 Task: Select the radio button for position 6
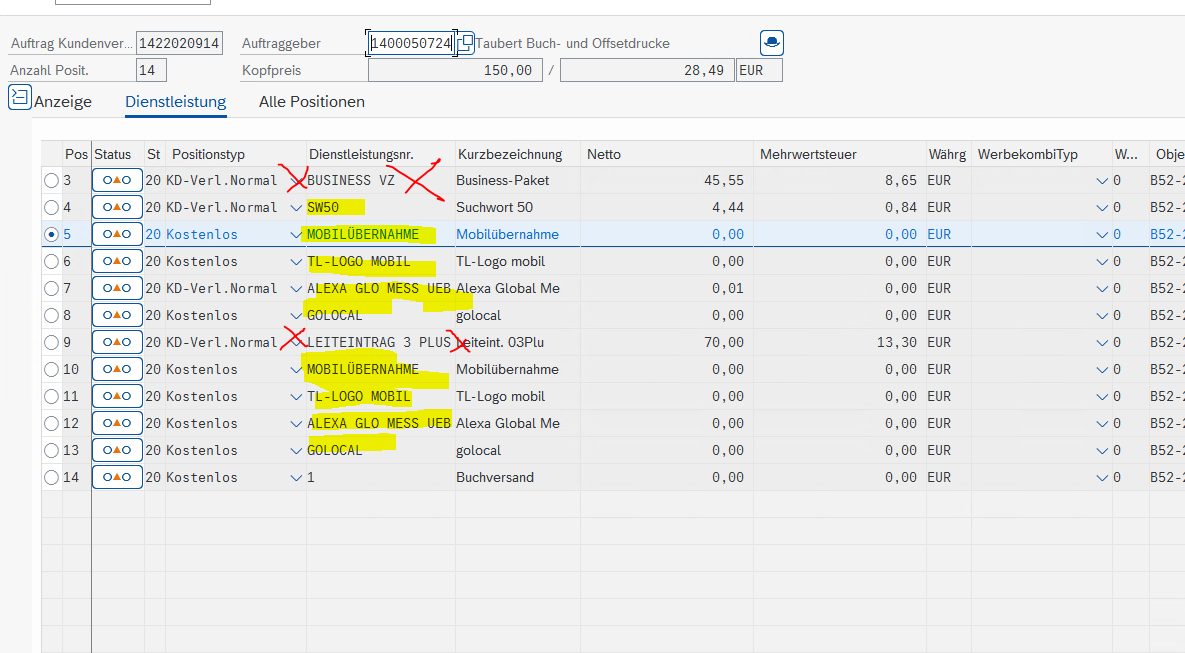click(x=51, y=262)
